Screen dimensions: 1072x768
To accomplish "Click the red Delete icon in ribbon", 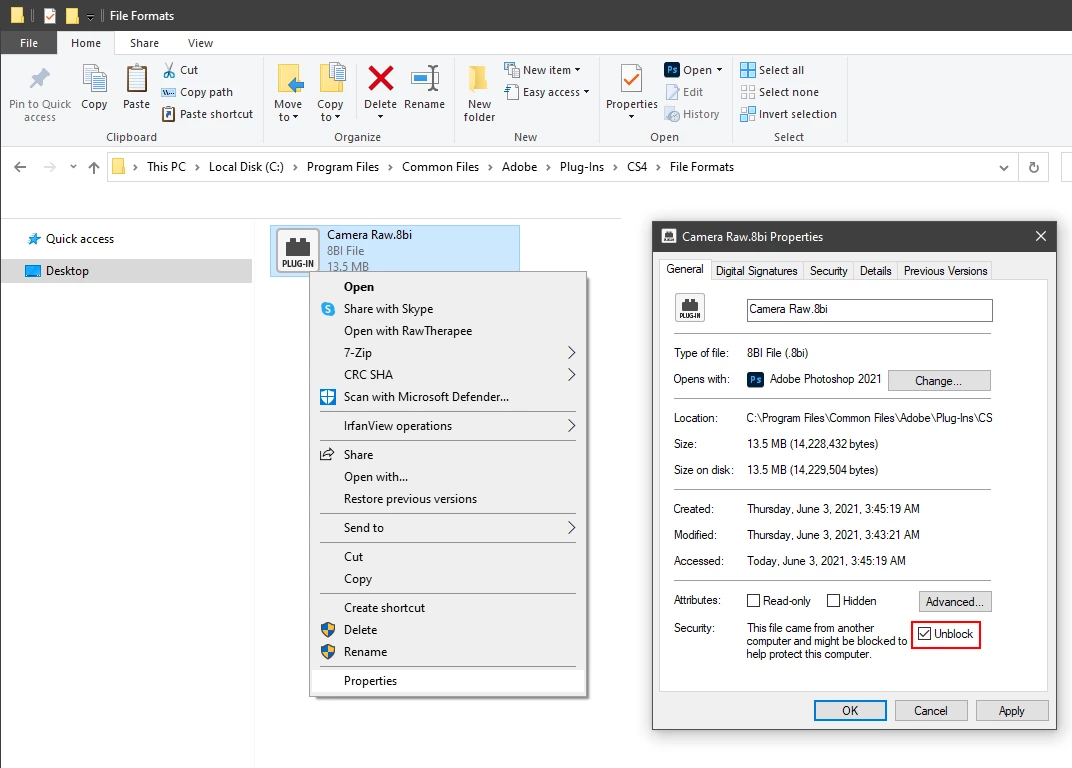I will 381,78.
